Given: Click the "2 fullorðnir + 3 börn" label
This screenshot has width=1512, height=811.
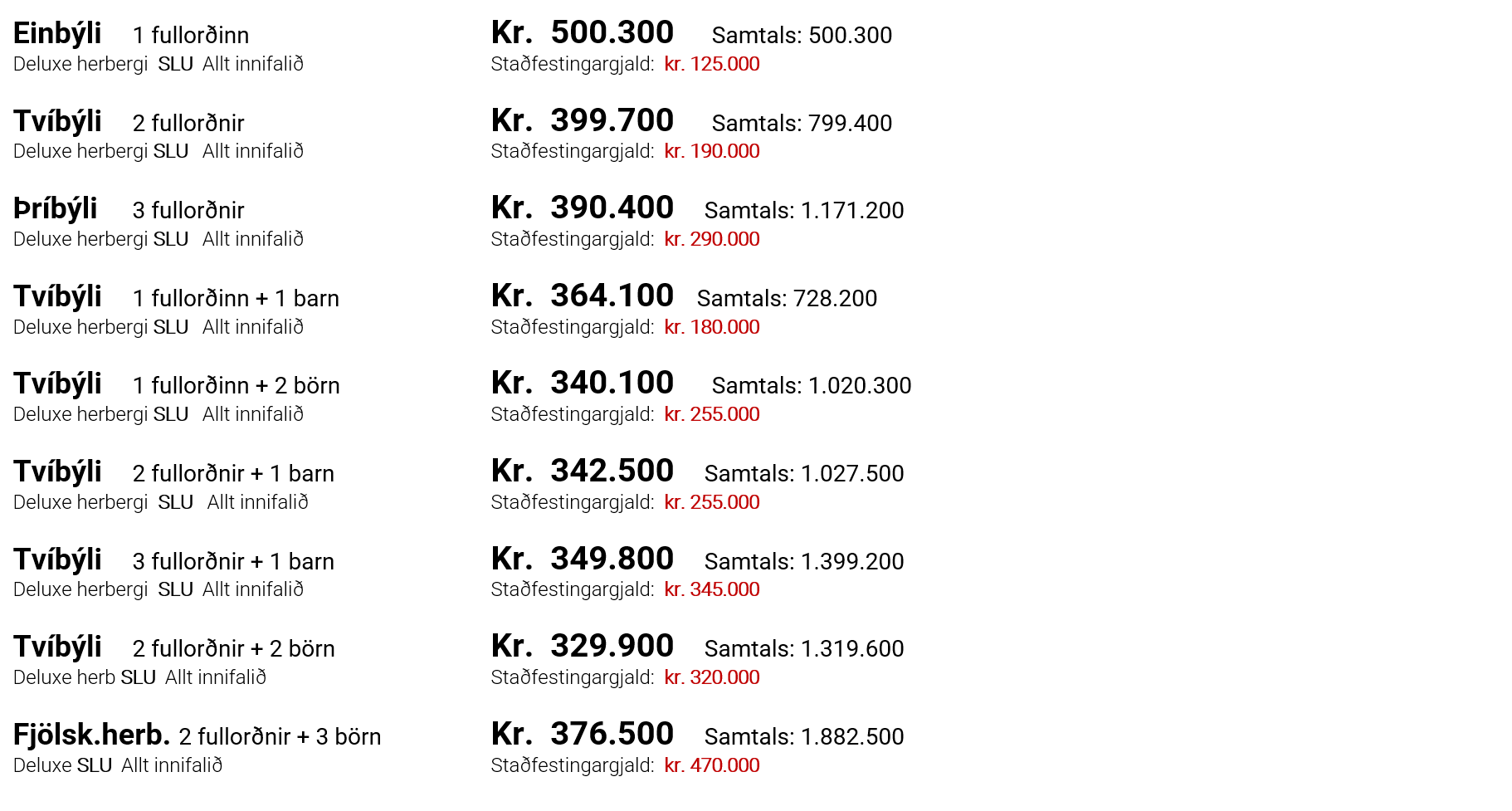Looking at the screenshot, I should click(x=280, y=737).
